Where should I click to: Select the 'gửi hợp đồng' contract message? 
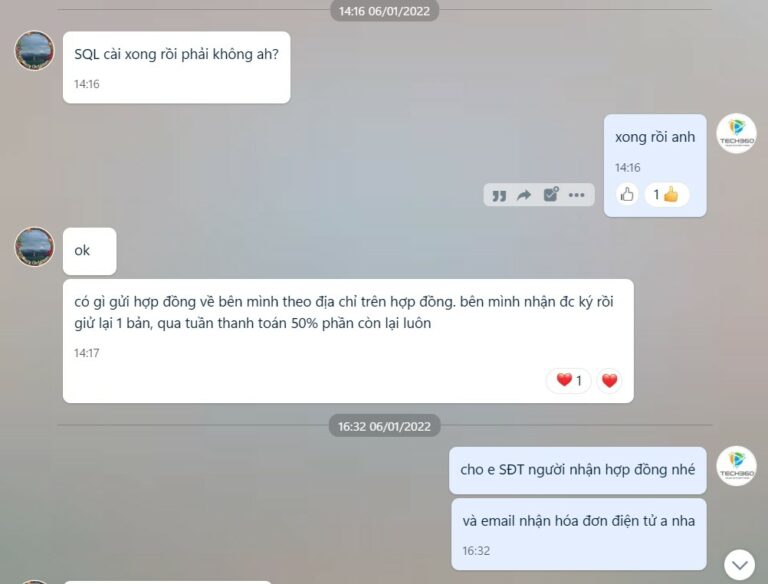[x=348, y=341]
